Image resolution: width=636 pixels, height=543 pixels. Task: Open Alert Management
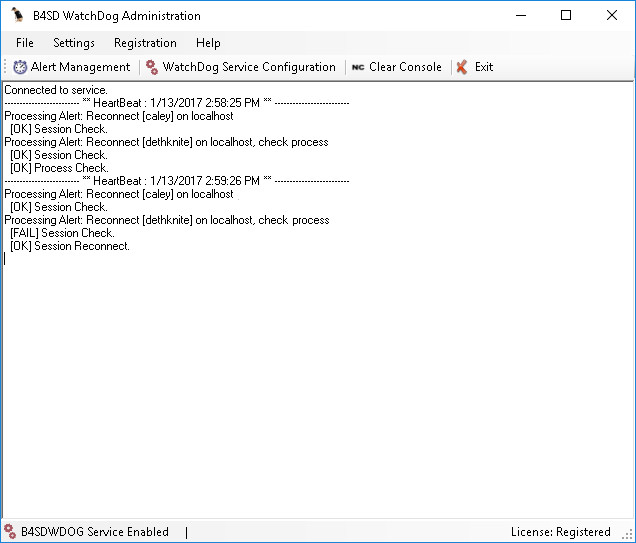[72, 67]
